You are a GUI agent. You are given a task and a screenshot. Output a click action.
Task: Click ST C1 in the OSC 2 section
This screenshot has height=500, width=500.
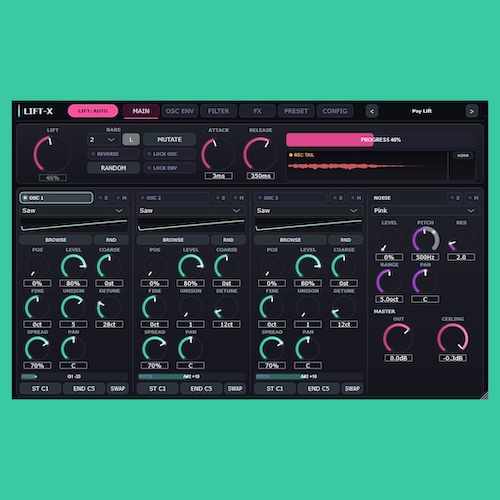(158, 389)
